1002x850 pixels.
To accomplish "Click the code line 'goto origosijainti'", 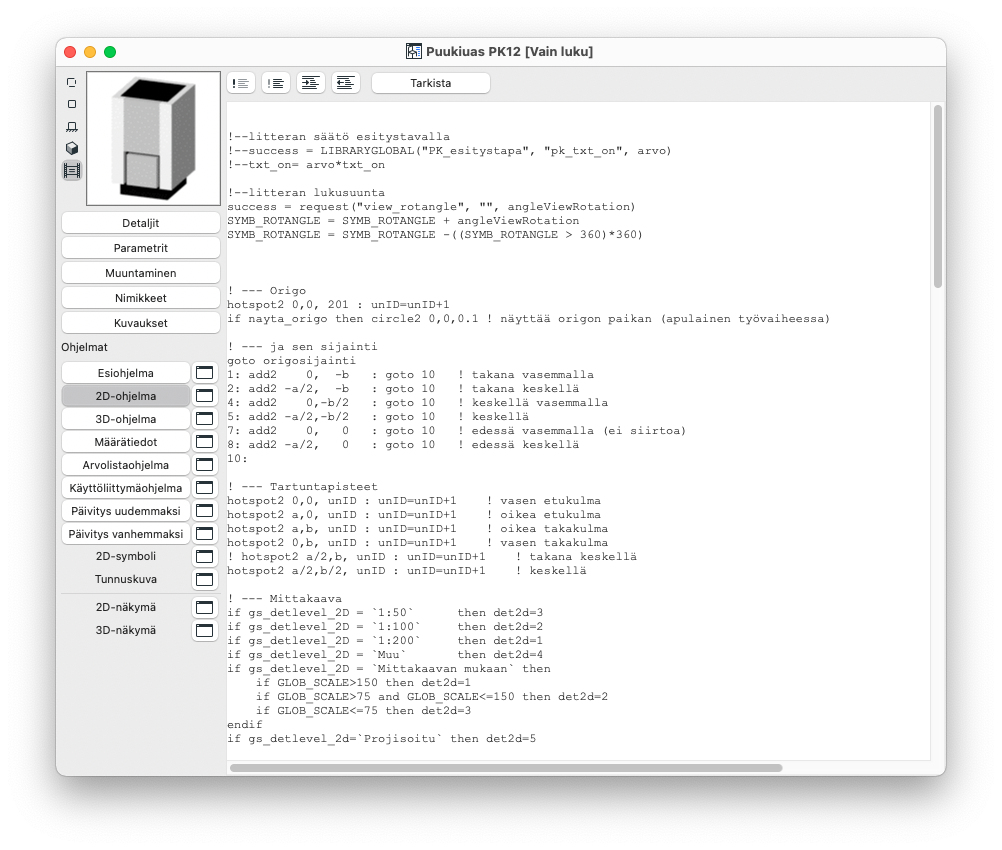I will pyautogui.click(x=291, y=360).
